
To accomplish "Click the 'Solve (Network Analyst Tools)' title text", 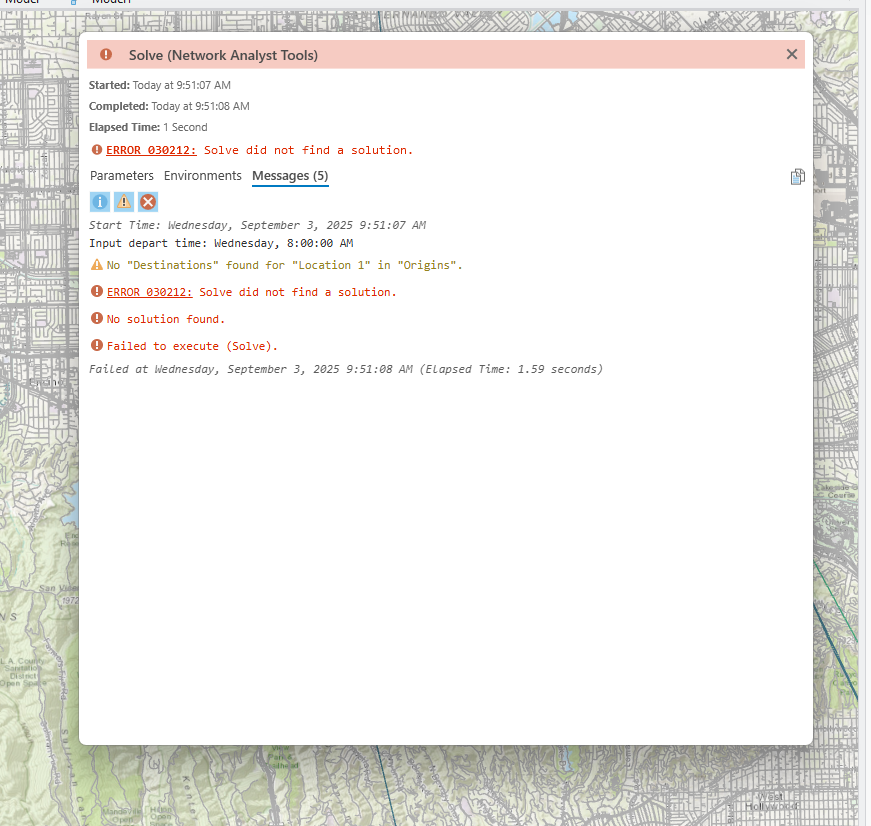I will click(x=223, y=55).
